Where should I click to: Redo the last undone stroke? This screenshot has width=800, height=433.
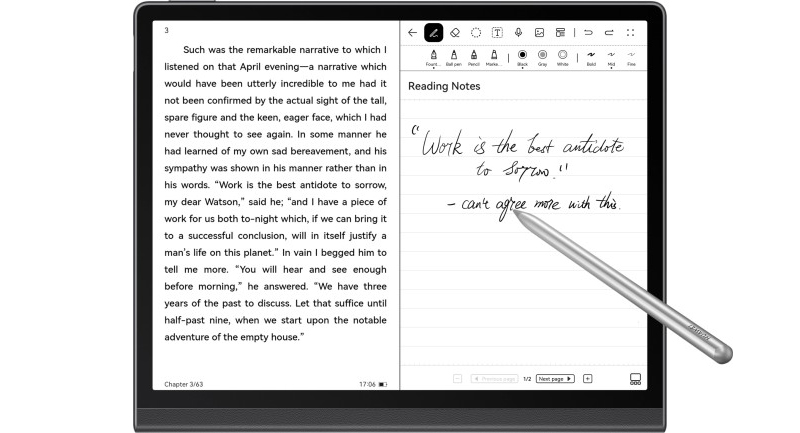pos(609,32)
